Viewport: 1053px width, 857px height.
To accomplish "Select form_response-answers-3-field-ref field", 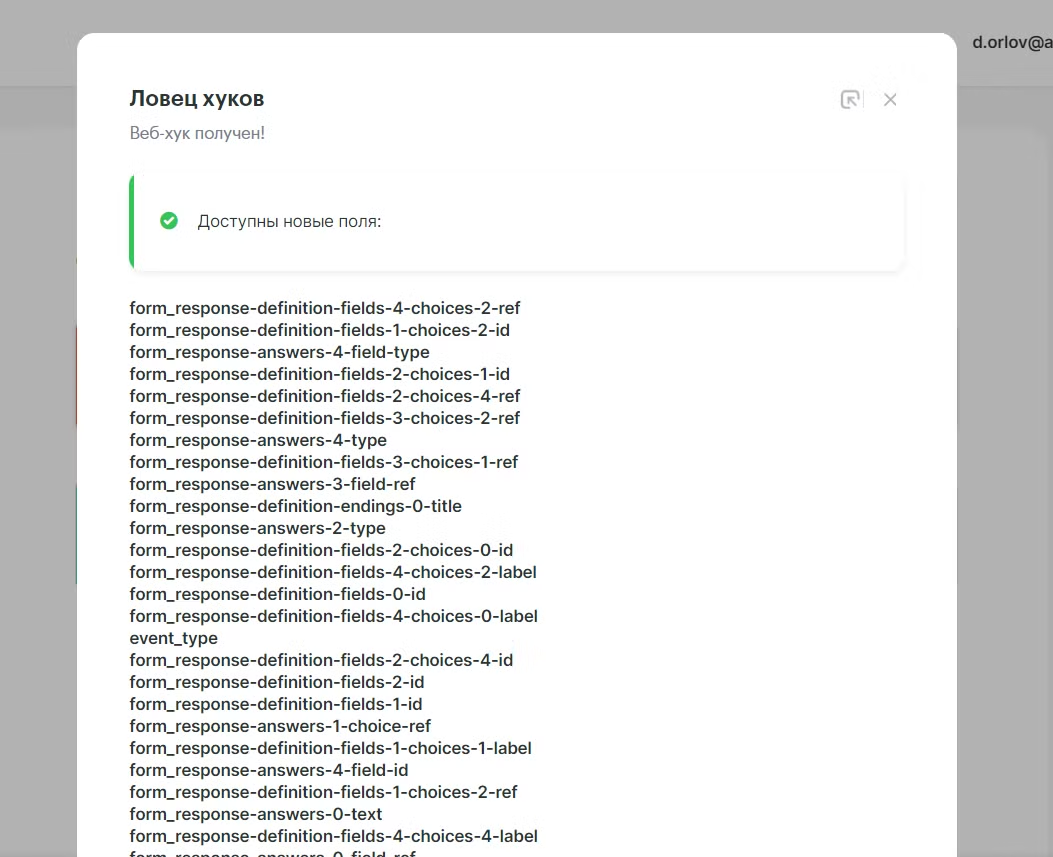I will coord(272,484).
